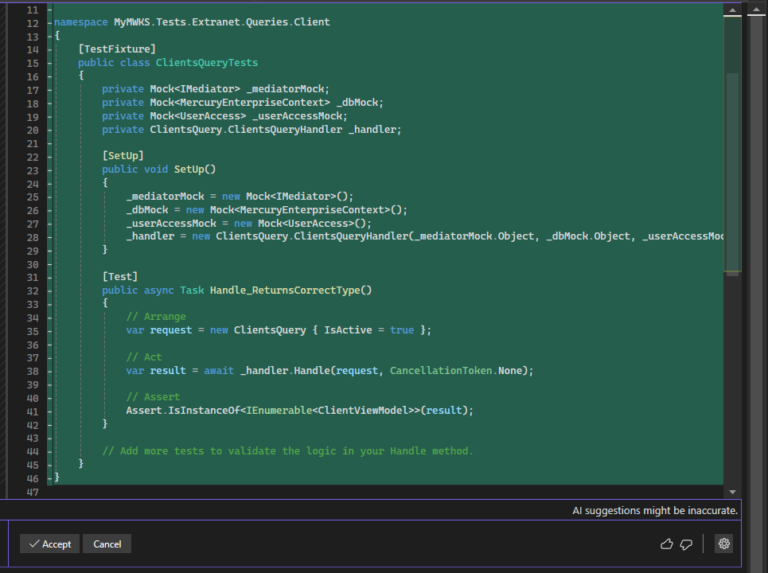
Task: Click the [TestFixture] attribute
Action: [x=117, y=48]
